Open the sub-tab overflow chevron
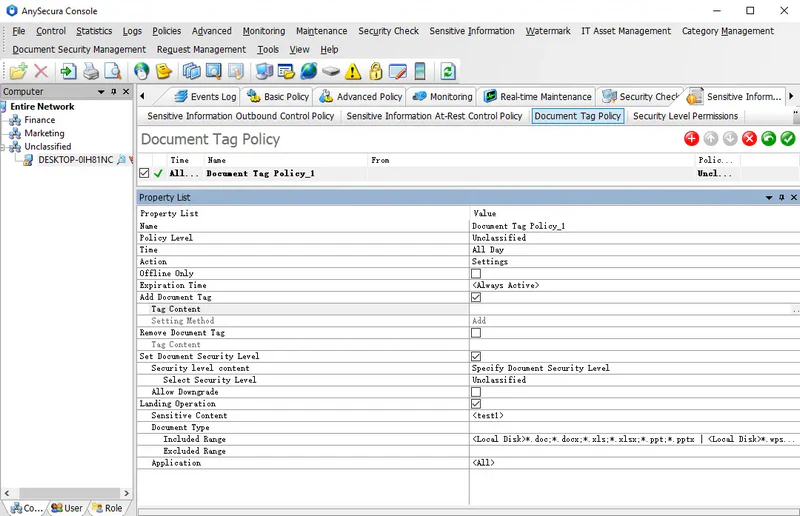This screenshot has height=516, width=800. (796, 113)
